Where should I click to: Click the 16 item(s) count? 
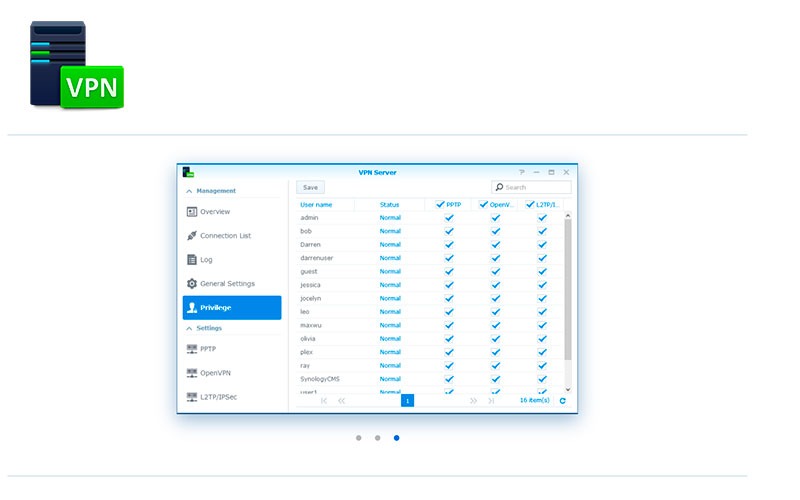point(534,401)
